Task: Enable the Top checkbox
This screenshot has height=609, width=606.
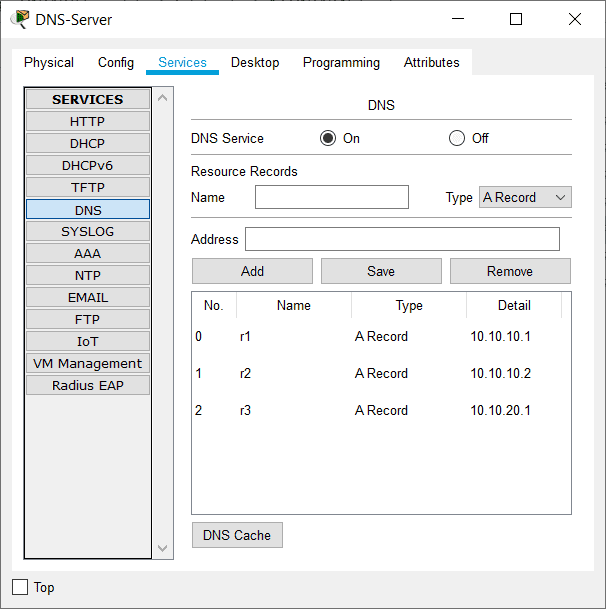Action: pos(20,587)
